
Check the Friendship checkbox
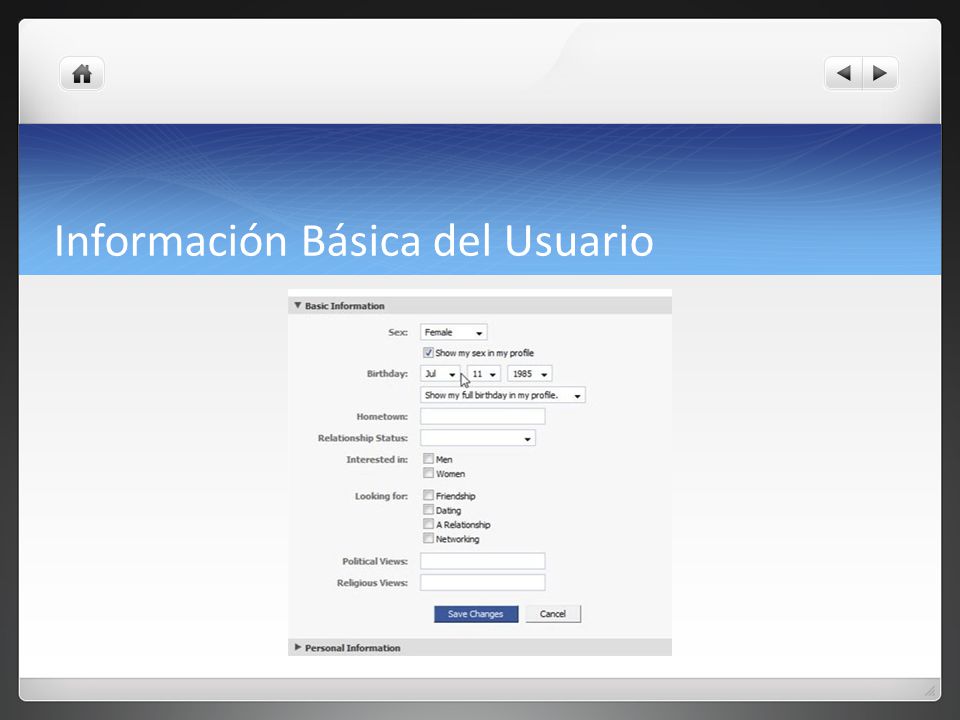click(x=429, y=495)
